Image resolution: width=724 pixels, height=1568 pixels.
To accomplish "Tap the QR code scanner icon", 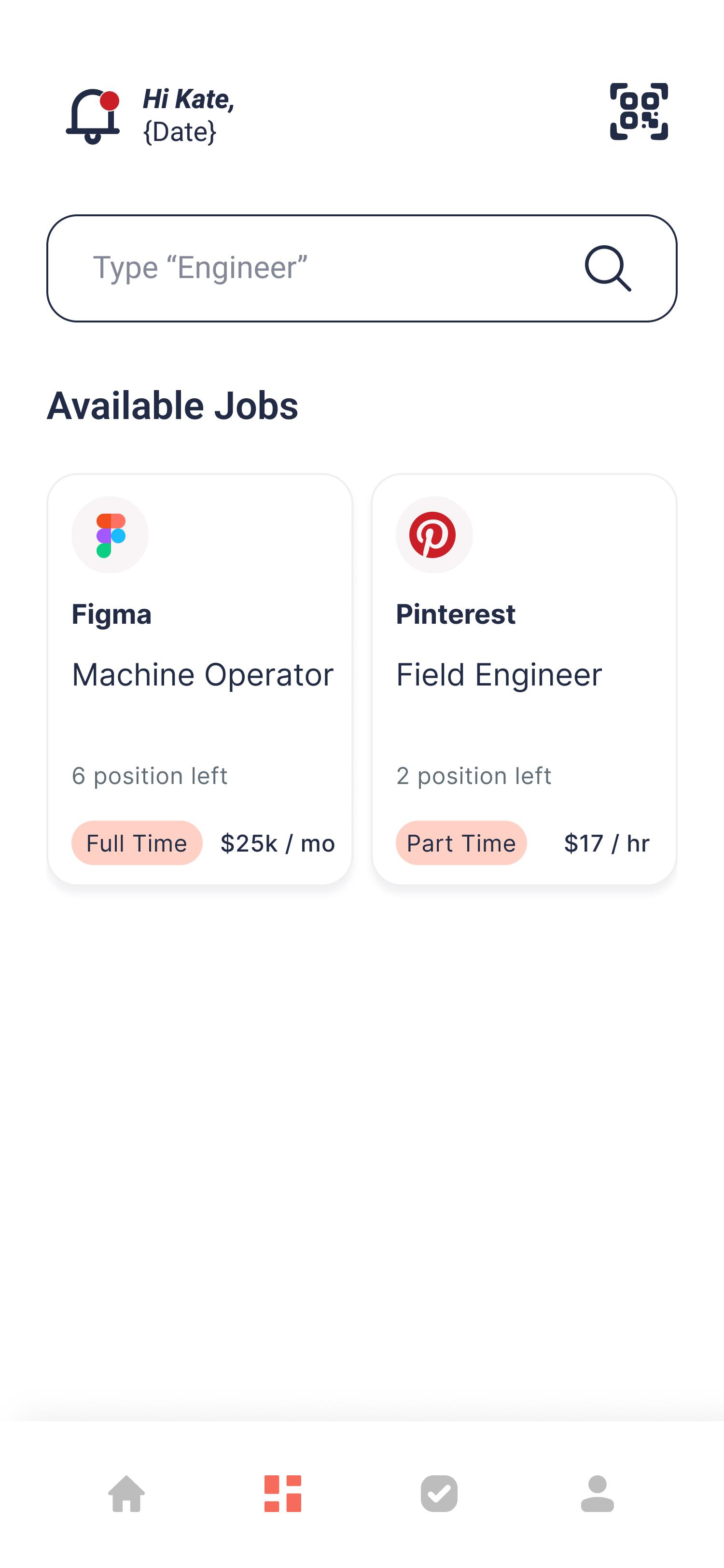I will click(639, 112).
